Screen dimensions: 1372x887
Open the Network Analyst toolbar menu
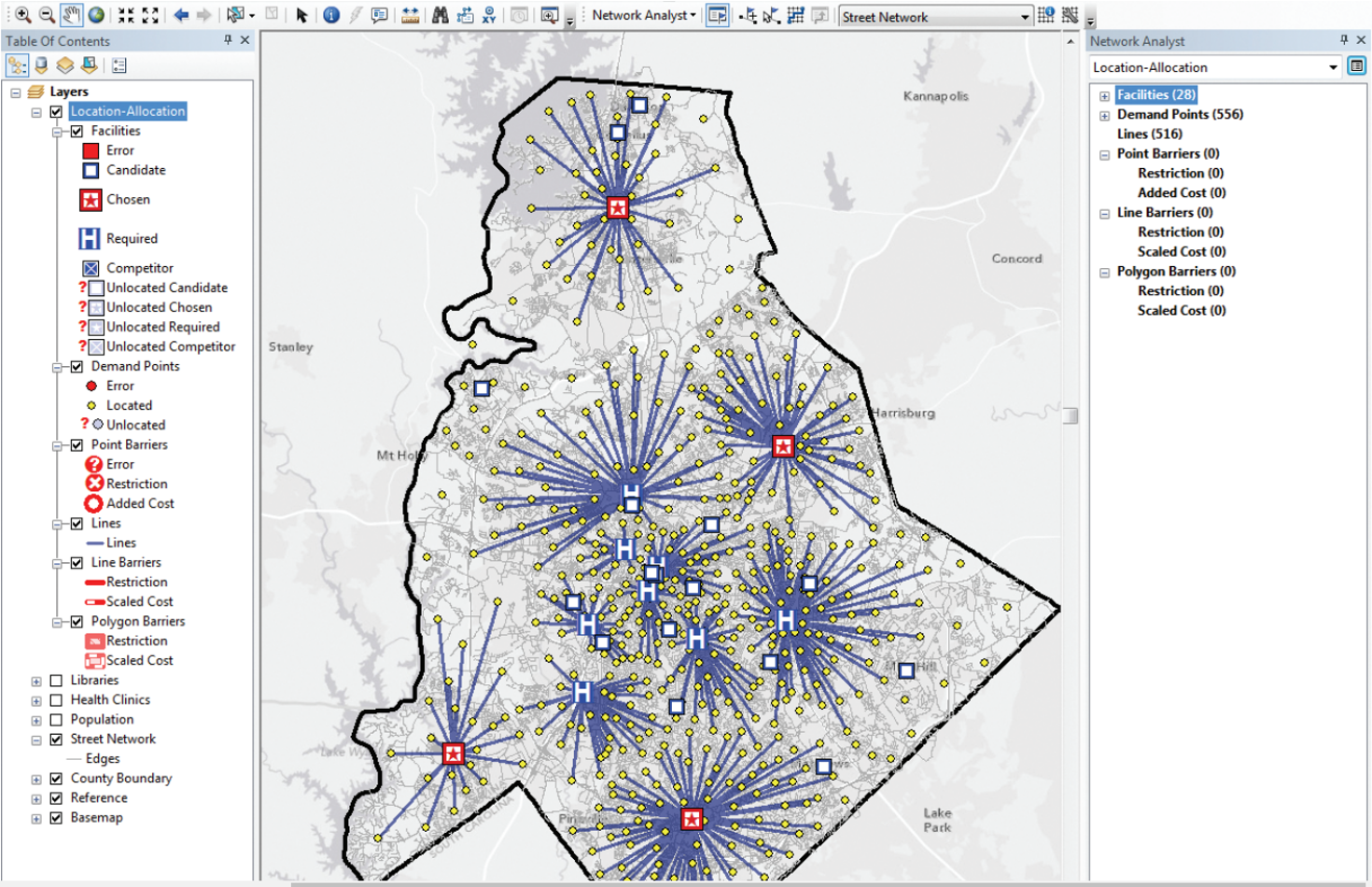[644, 15]
